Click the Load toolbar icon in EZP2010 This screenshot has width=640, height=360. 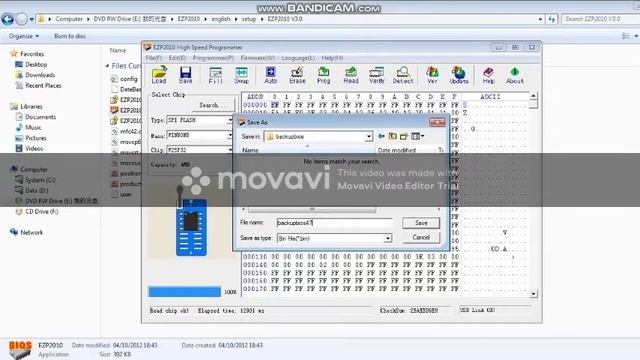(x=159, y=75)
